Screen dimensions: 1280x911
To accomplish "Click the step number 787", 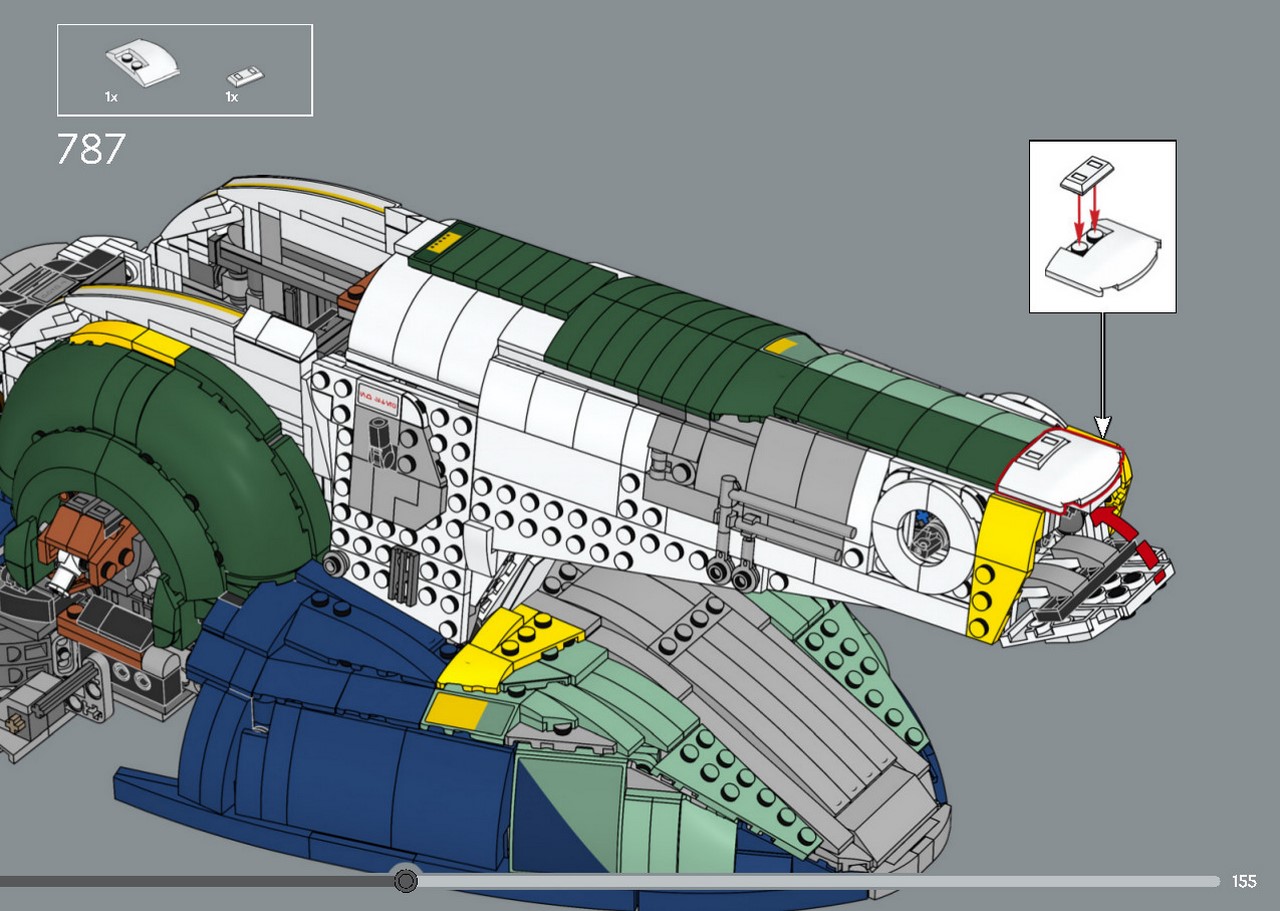I will 91,150.
